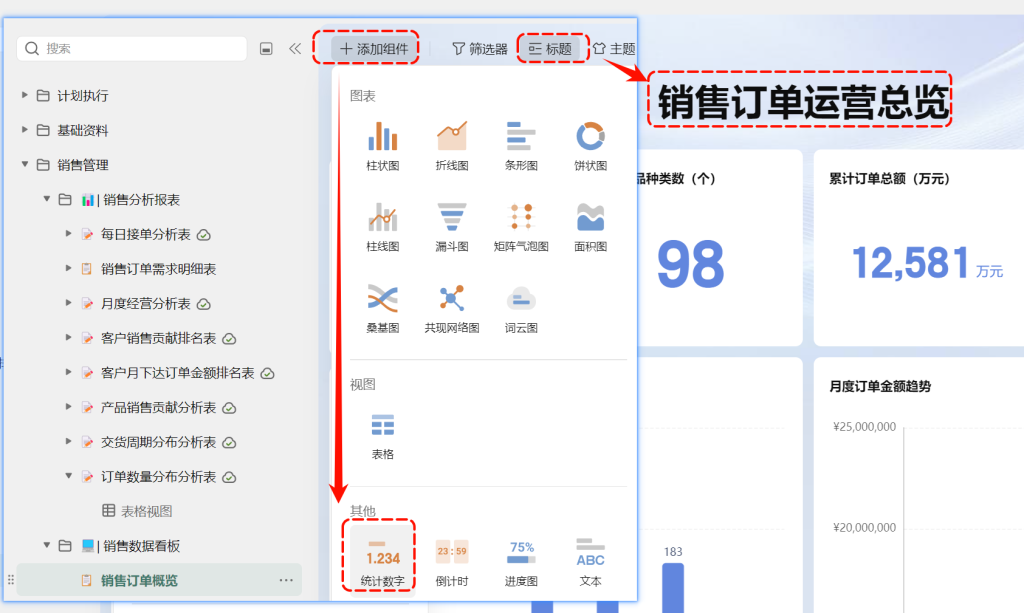The image size is (1024, 613).
Task: Expand the 计划执行 folder
Action: (24, 95)
